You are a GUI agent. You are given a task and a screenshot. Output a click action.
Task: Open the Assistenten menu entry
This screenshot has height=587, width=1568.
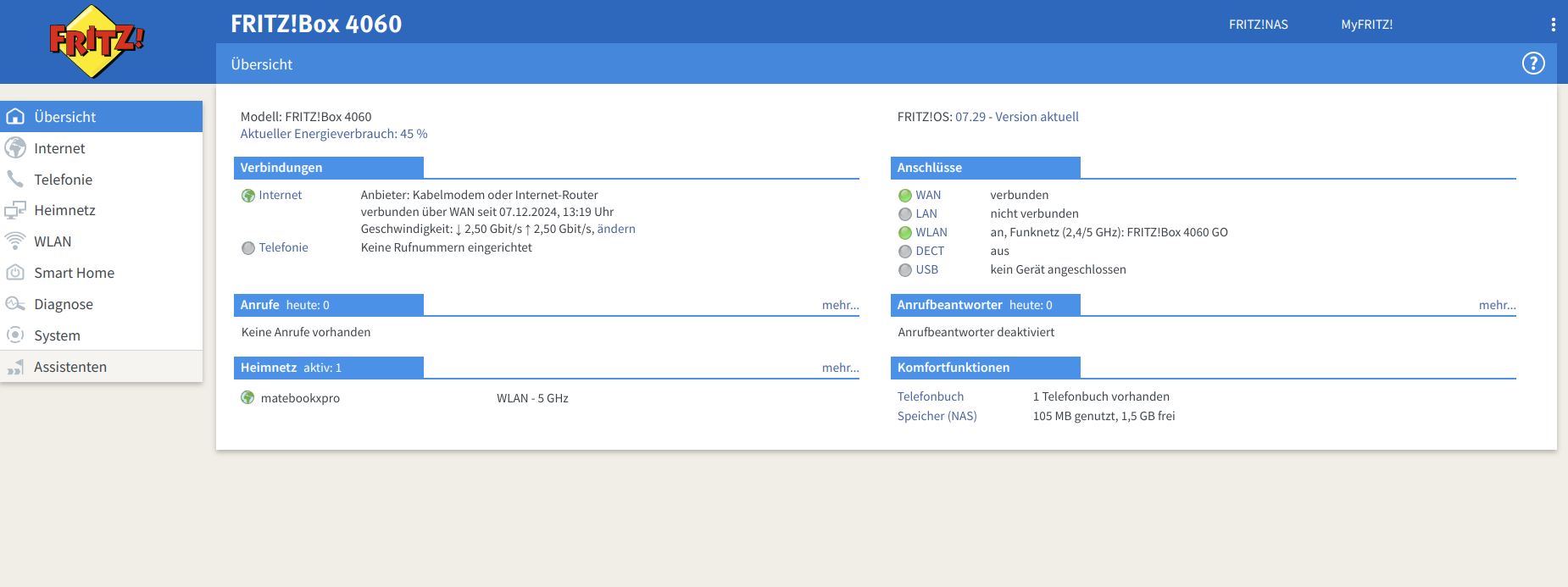coord(70,367)
